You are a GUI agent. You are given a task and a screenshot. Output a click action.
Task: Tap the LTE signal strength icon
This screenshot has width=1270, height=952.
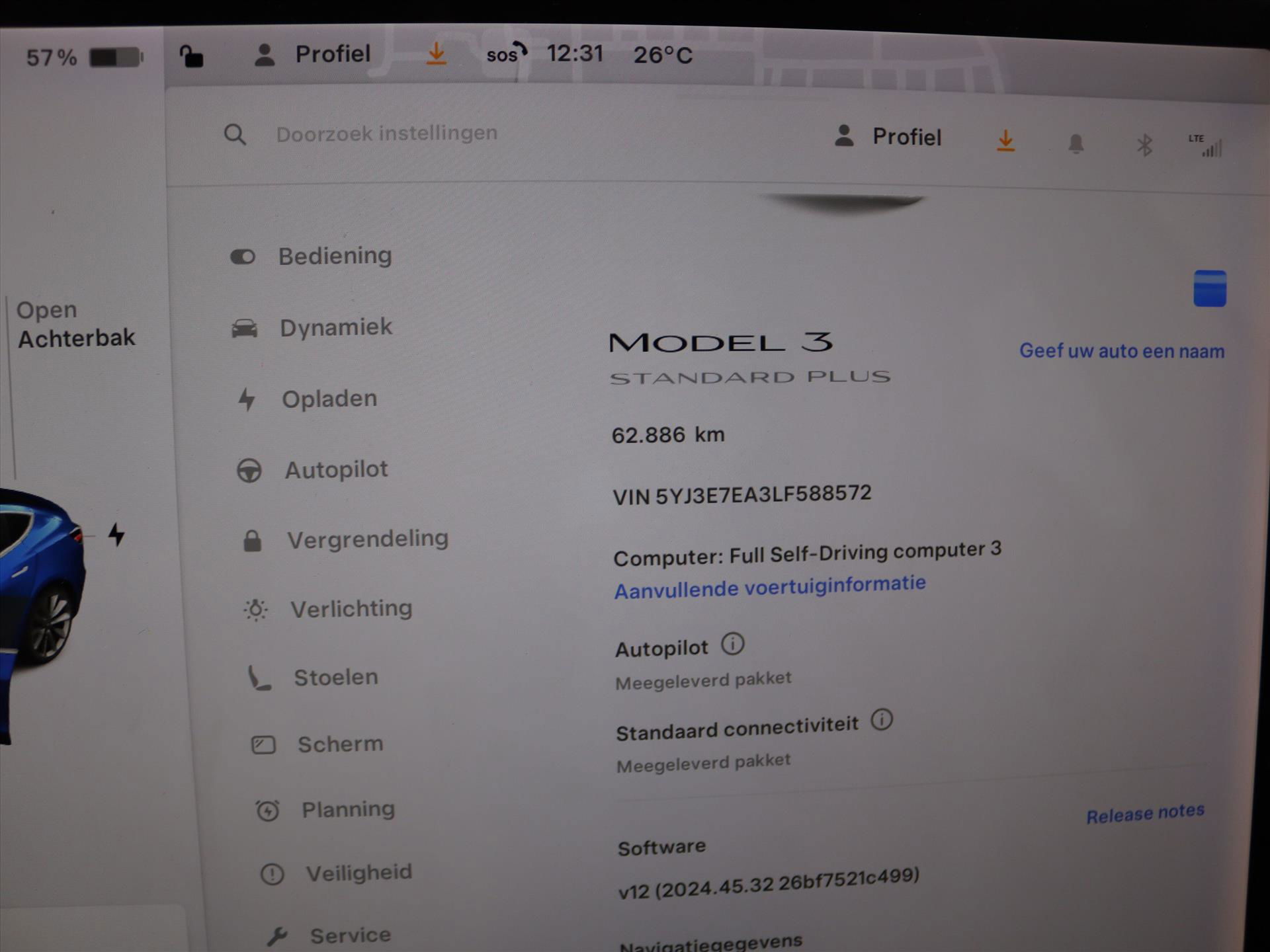(1205, 145)
